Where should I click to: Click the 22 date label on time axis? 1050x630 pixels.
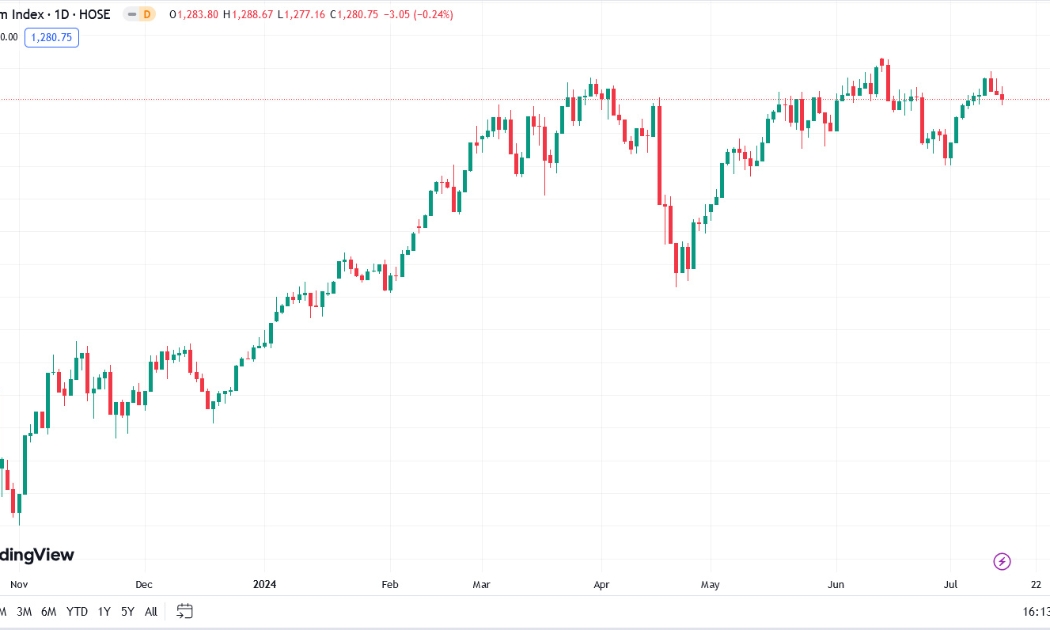tap(1036, 584)
